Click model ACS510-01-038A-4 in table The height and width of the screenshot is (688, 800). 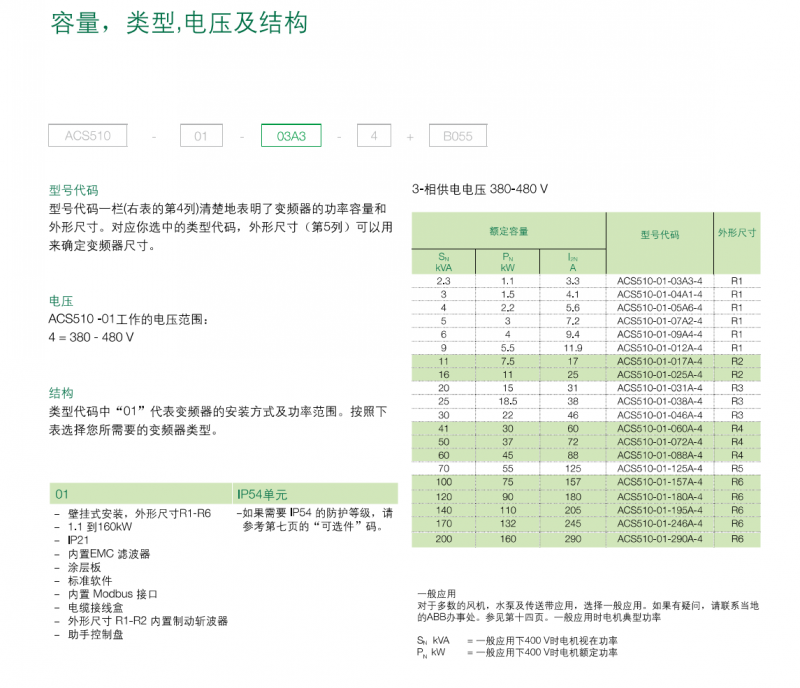[659, 401]
